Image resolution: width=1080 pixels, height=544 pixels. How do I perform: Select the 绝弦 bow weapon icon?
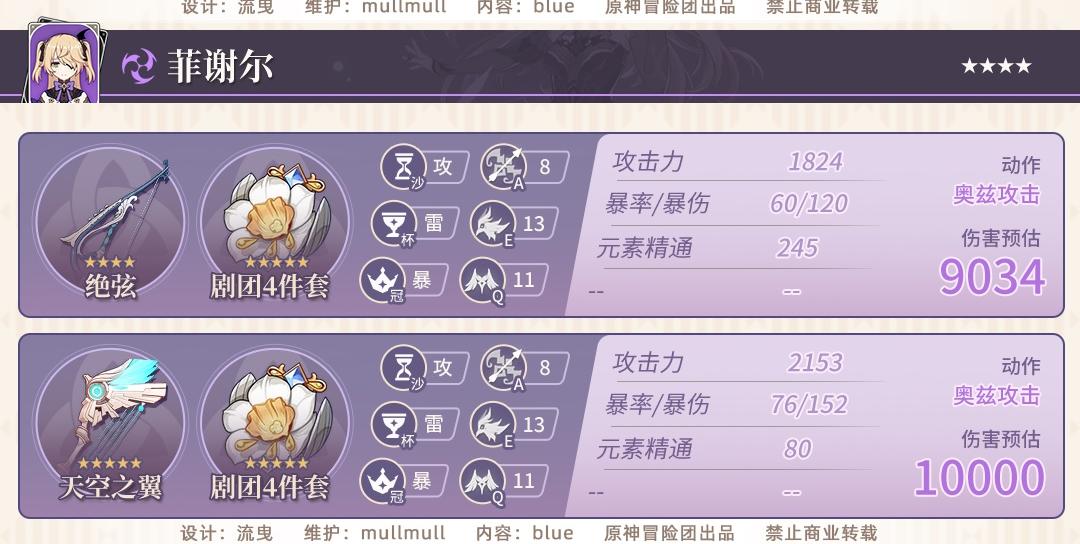110,219
